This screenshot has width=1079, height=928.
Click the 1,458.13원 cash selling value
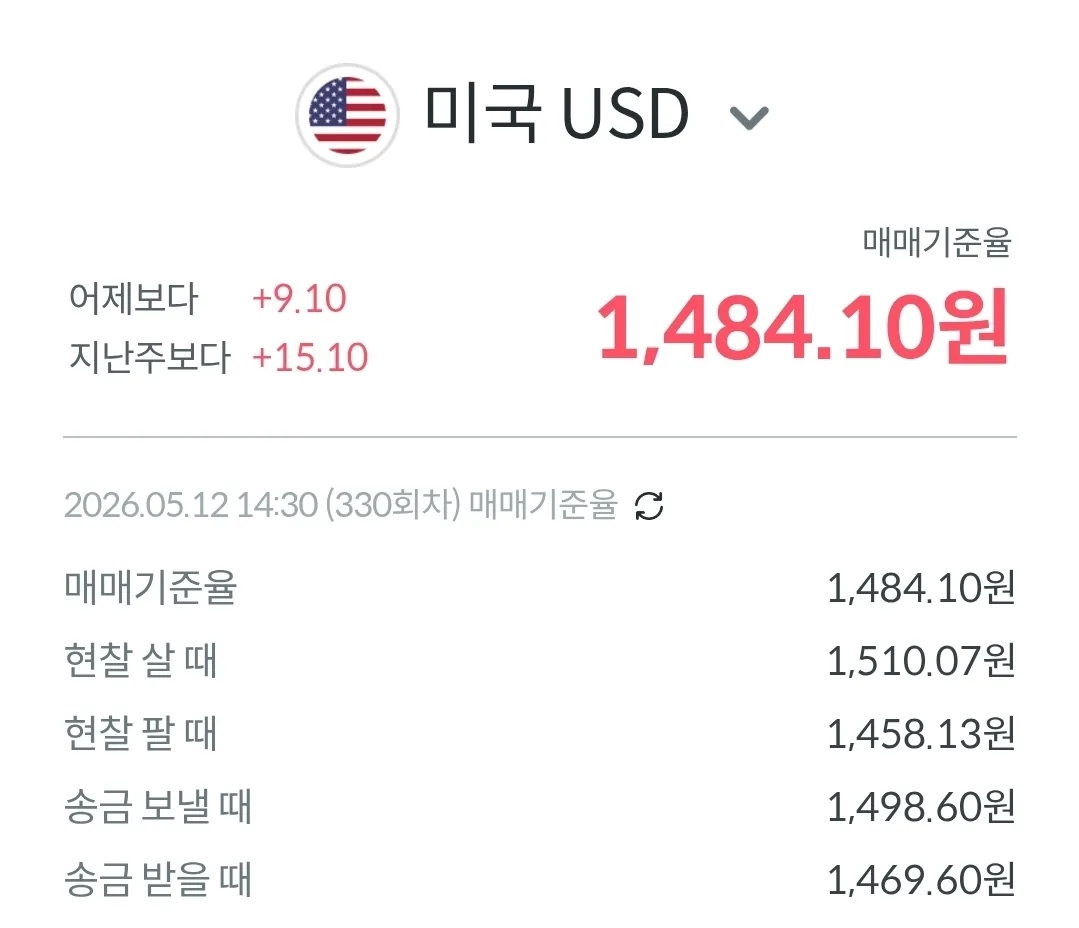(x=921, y=734)
